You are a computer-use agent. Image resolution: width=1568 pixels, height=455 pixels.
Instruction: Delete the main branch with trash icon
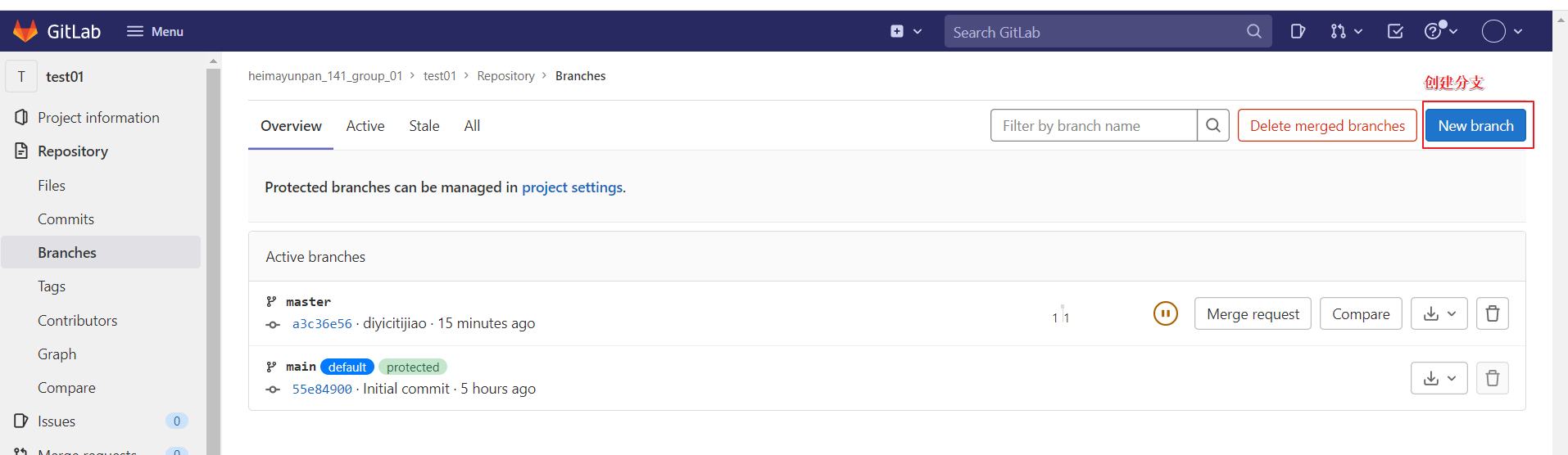click(1492, 379)
